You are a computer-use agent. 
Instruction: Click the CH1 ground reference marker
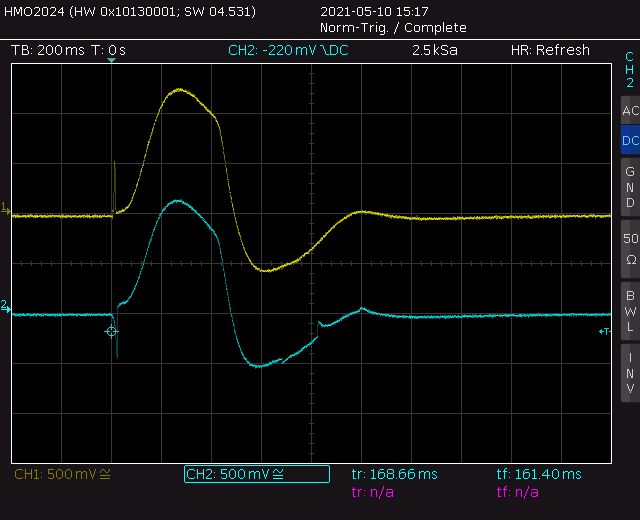pyautogui.click(x=5, y=208)
